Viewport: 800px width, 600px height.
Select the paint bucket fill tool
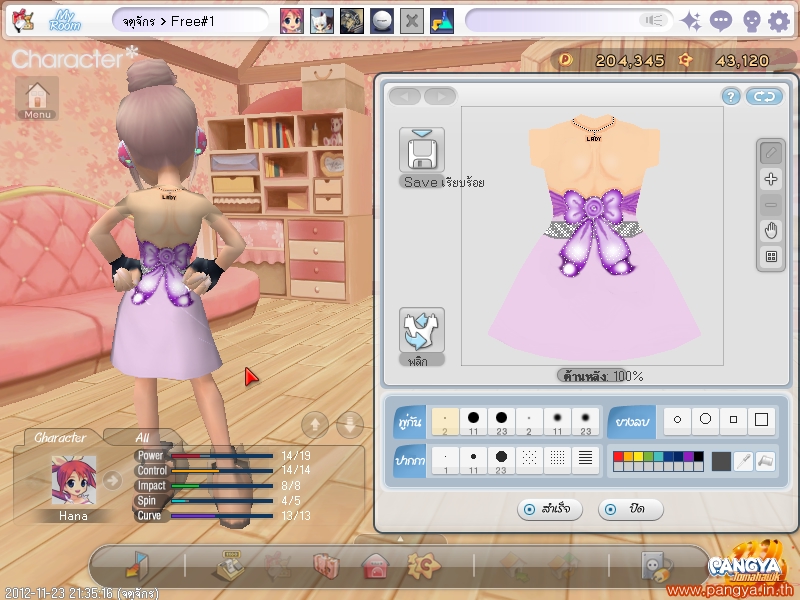point(765,461)
